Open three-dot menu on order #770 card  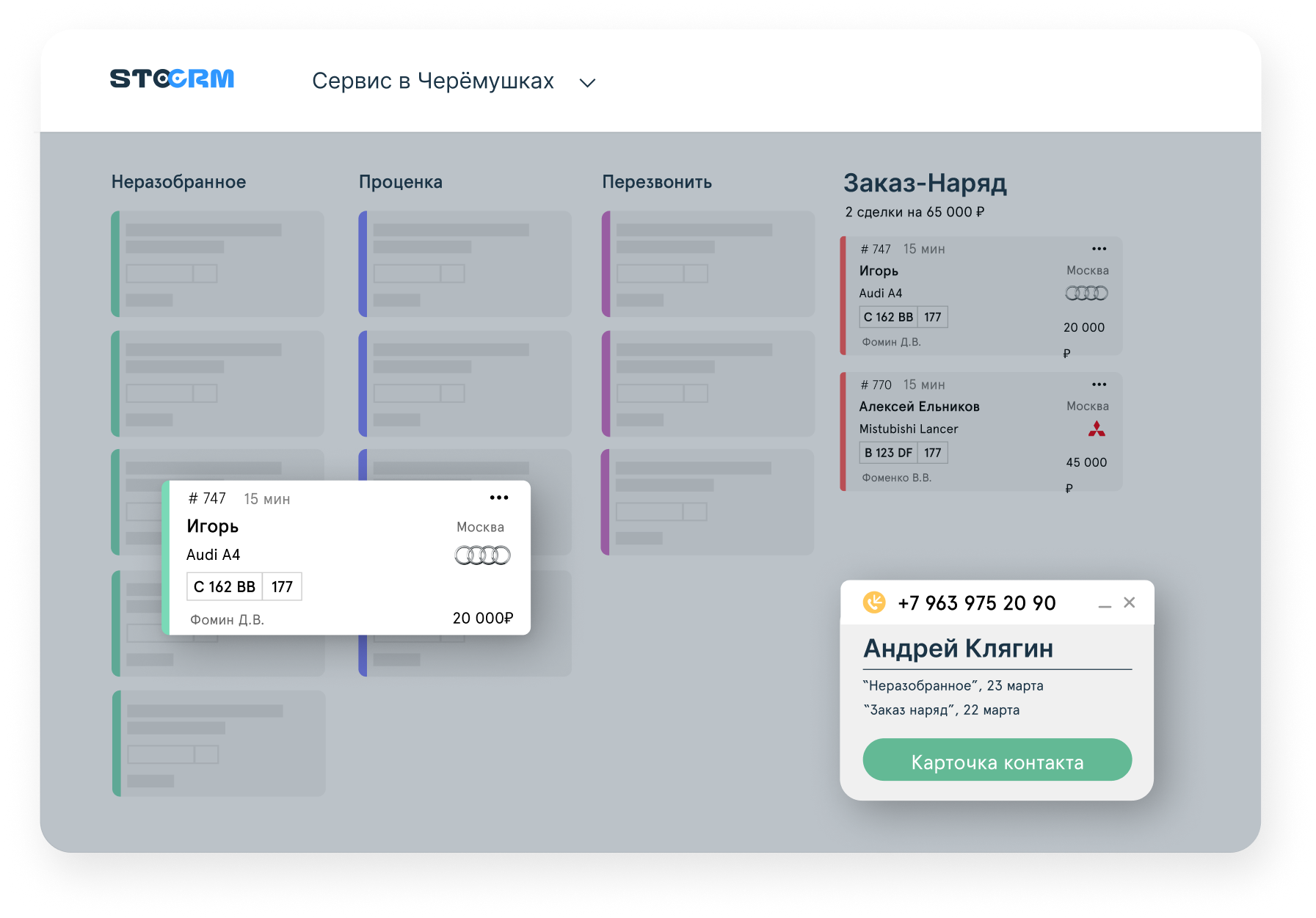point(1099,385)
